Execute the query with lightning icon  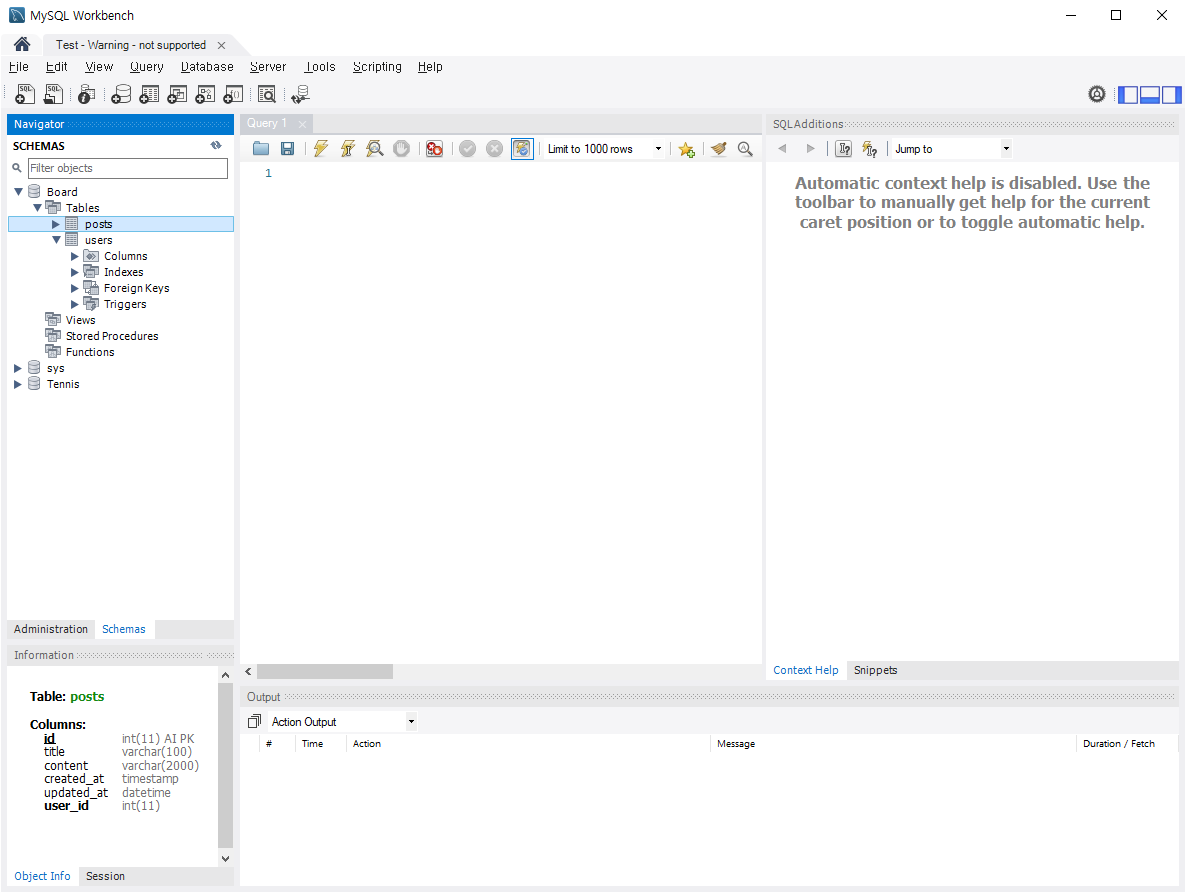click(x=321, y=149)
